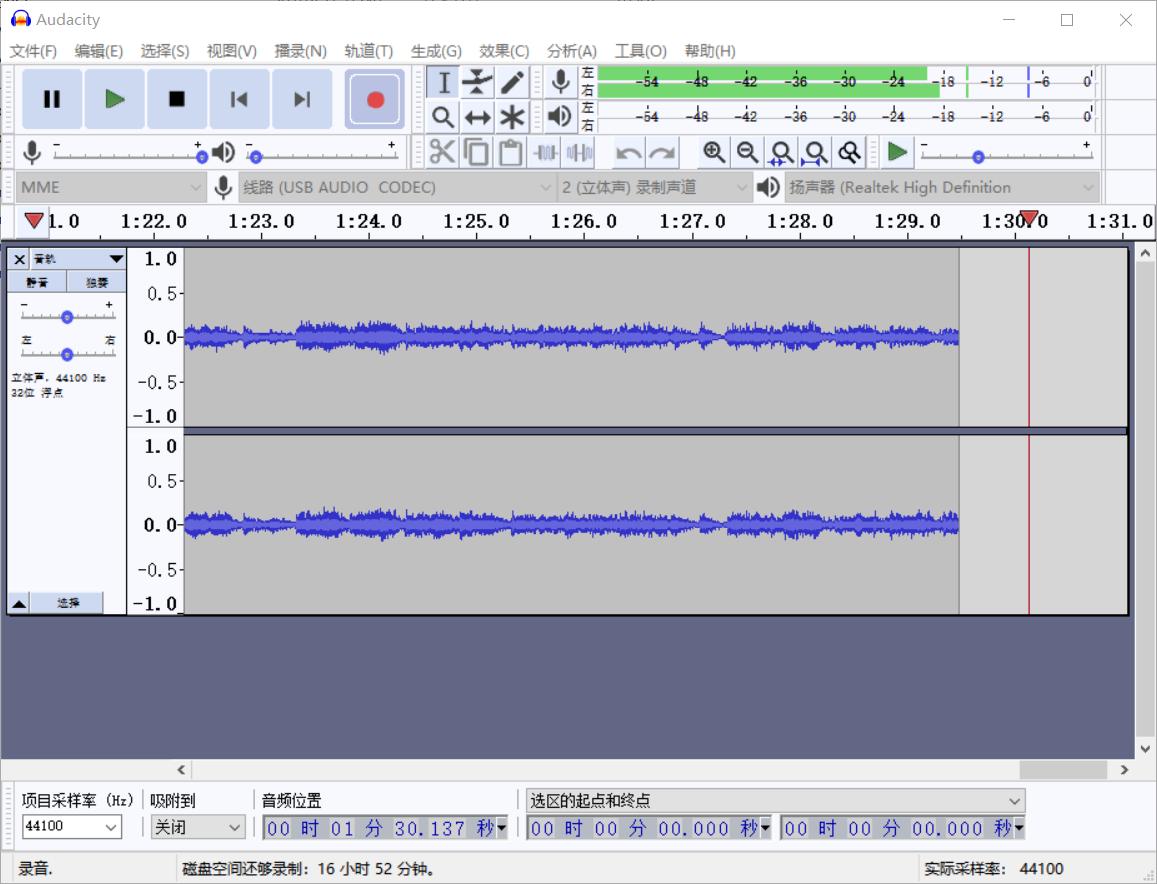The height and width of the screenshot is (884, 1157).
Task: Click the Cut scissors icon
Action: tap(441, 152)
